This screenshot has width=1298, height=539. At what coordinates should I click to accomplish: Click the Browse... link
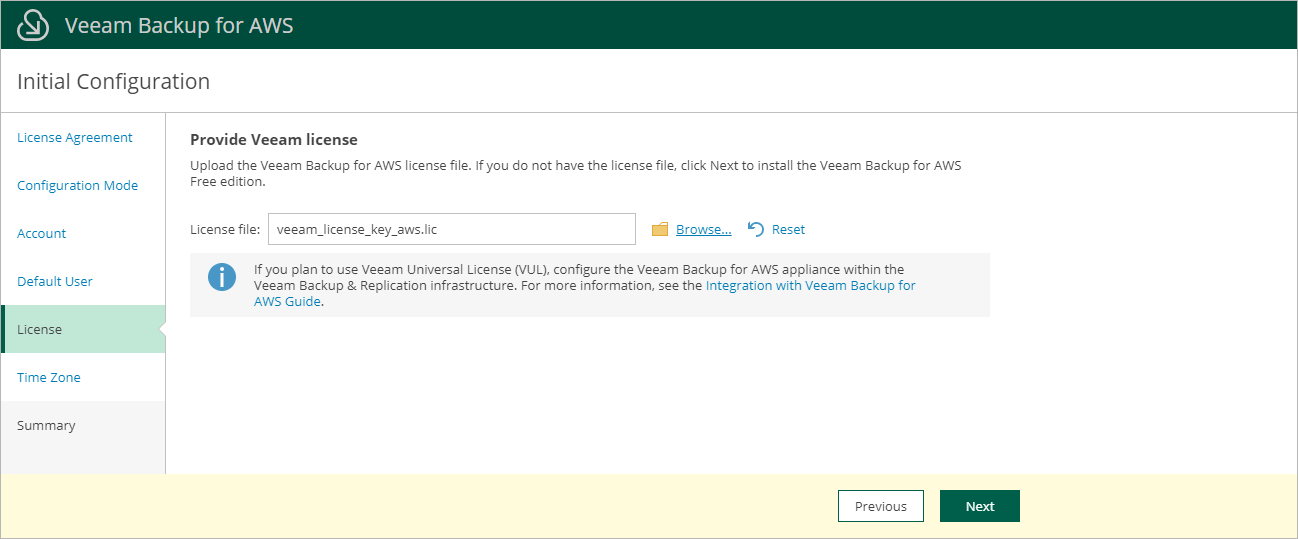click(703, 230)
